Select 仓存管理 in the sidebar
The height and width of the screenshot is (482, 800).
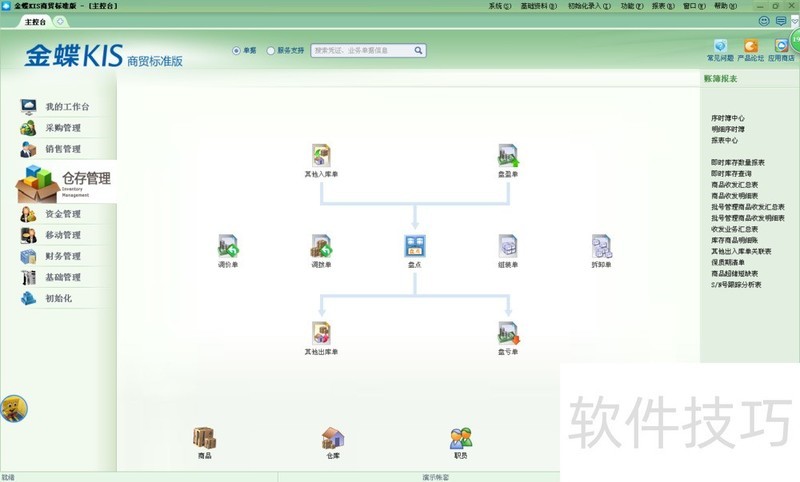click(x=65, y=182)
